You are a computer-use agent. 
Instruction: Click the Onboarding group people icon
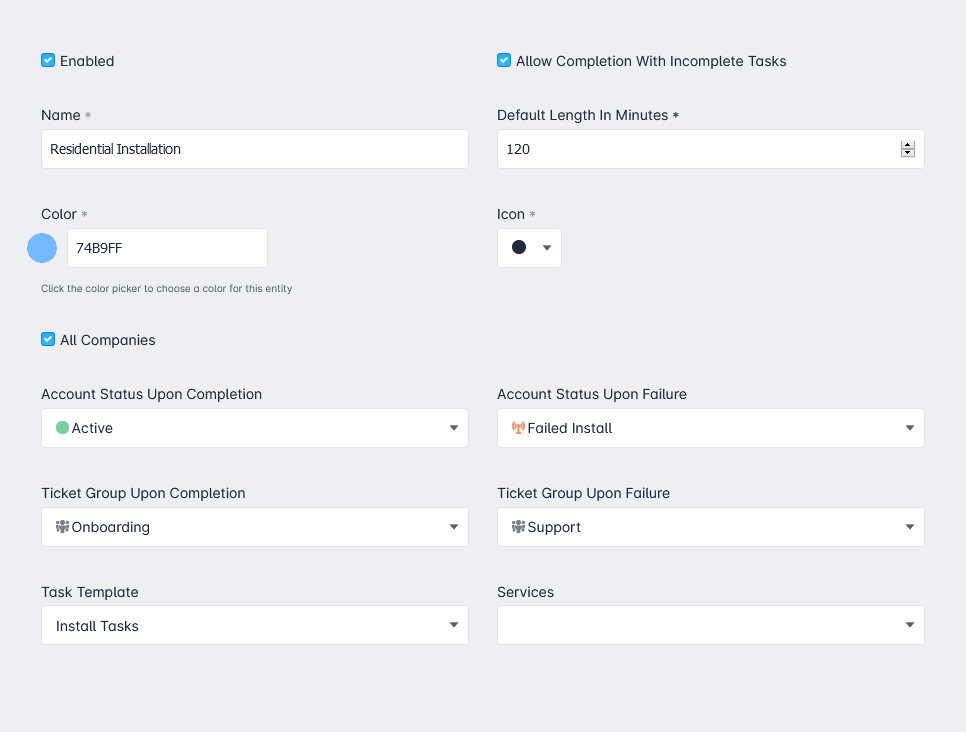[62, 527]
